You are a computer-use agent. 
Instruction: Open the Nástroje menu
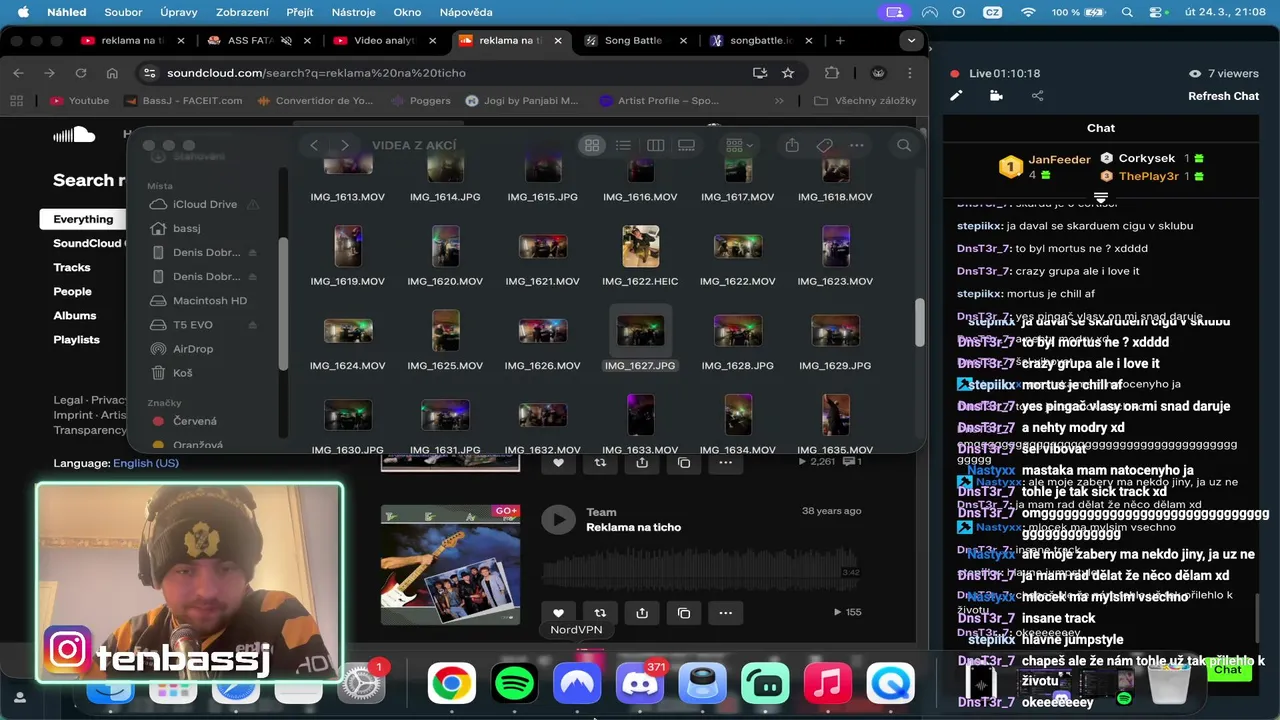coord(354,12)
